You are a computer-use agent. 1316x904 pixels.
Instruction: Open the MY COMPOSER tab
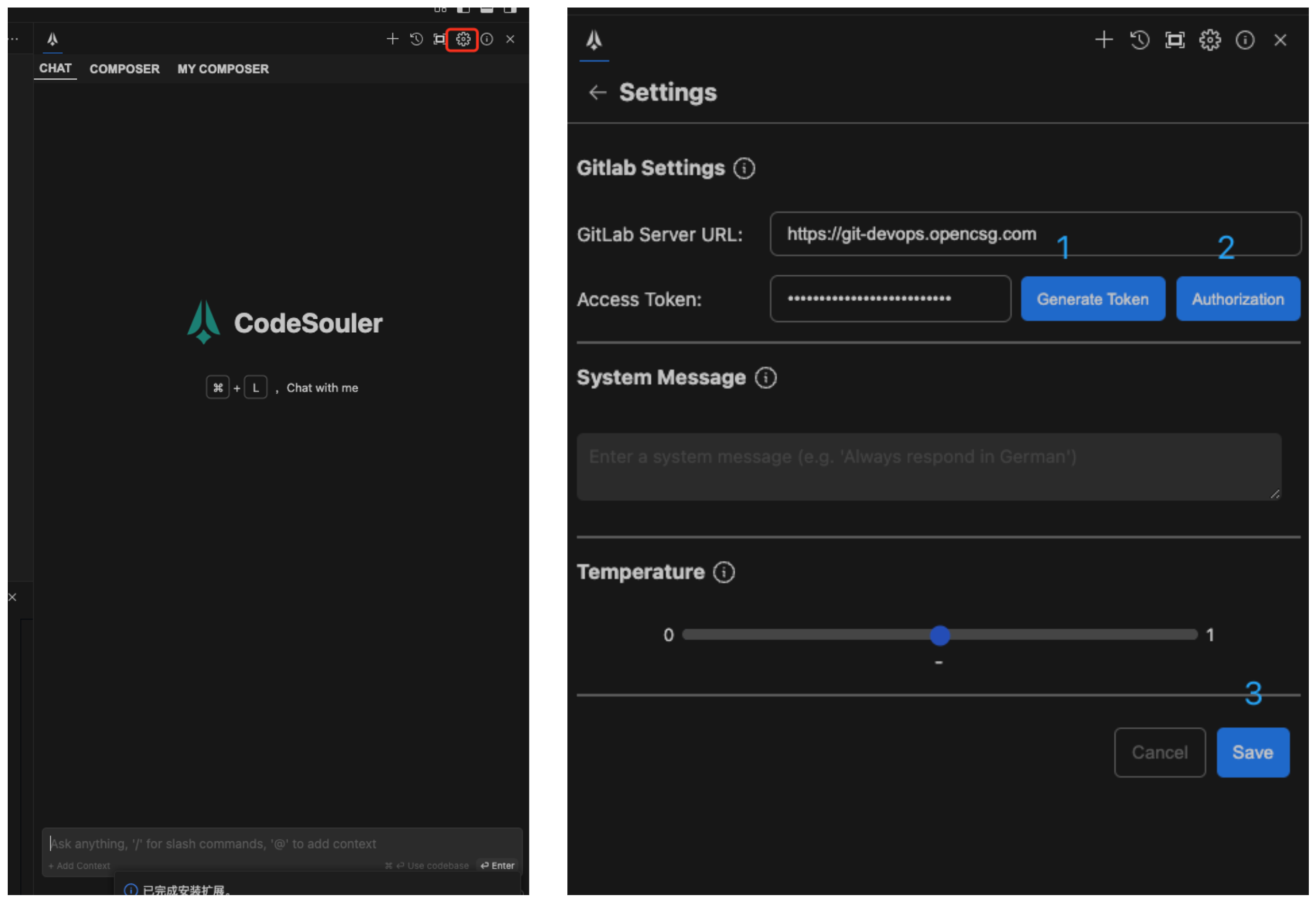222,69
